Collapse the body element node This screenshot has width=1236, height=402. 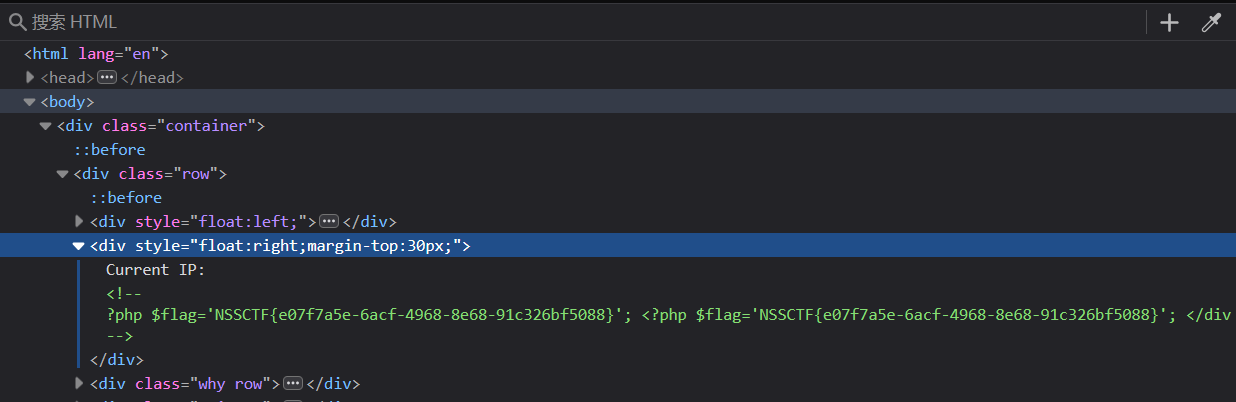(x=30, y=102)
